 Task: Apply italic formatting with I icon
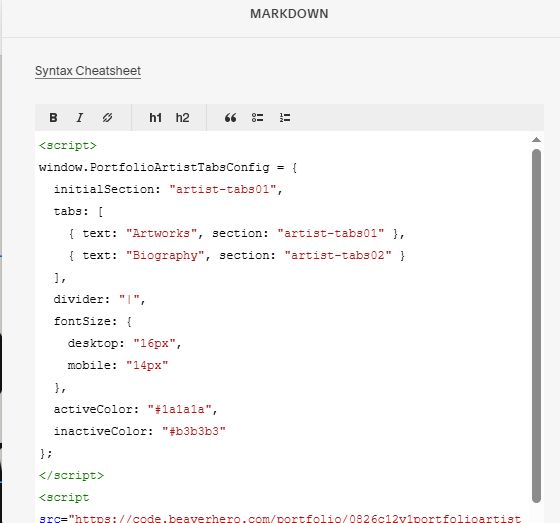coord(80,118)
